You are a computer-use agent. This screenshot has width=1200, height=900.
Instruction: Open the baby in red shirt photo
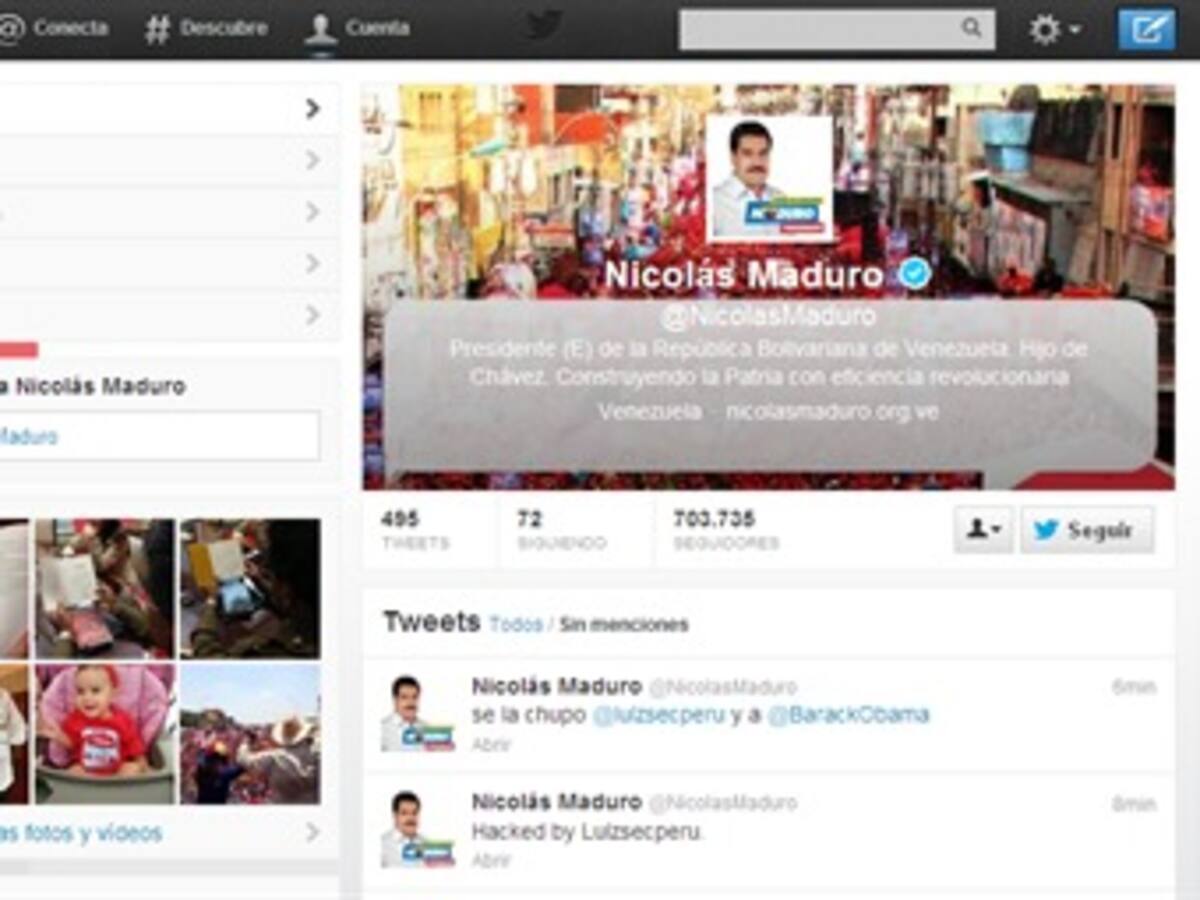coord(106,733)
